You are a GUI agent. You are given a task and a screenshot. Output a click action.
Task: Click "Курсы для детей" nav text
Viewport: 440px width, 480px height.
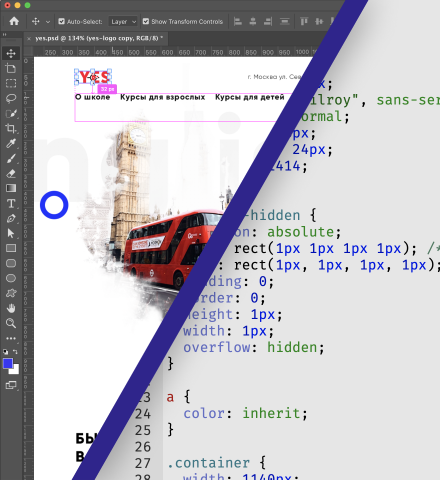(250, 97)
